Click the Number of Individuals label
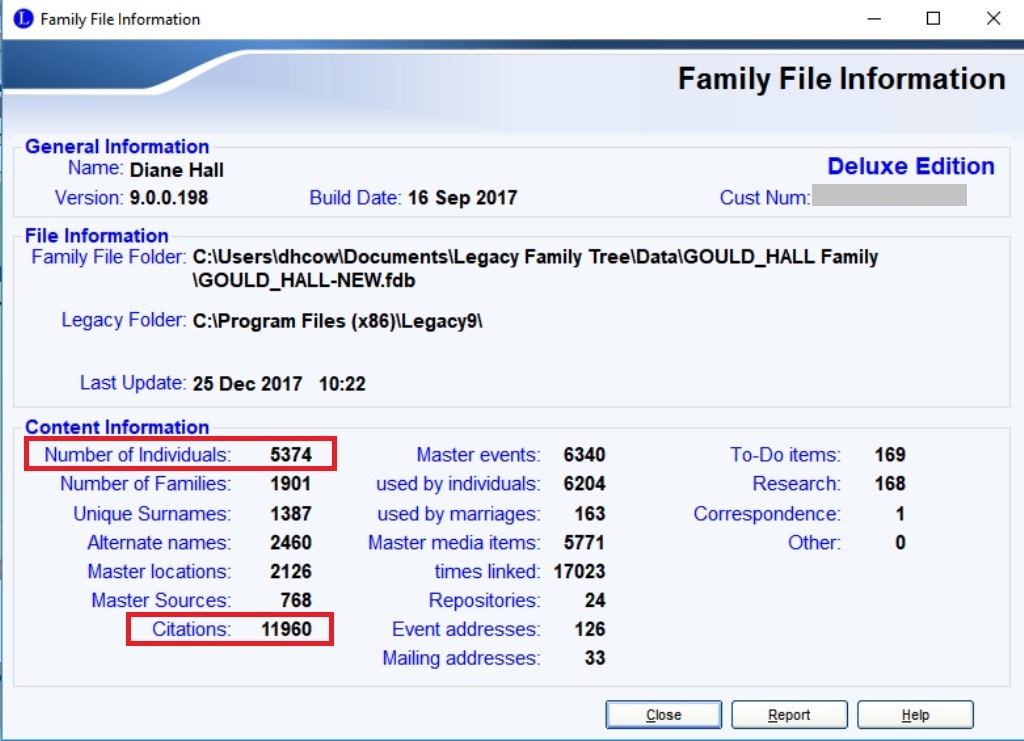This screenshot has height=741, width=1024. 138,454
